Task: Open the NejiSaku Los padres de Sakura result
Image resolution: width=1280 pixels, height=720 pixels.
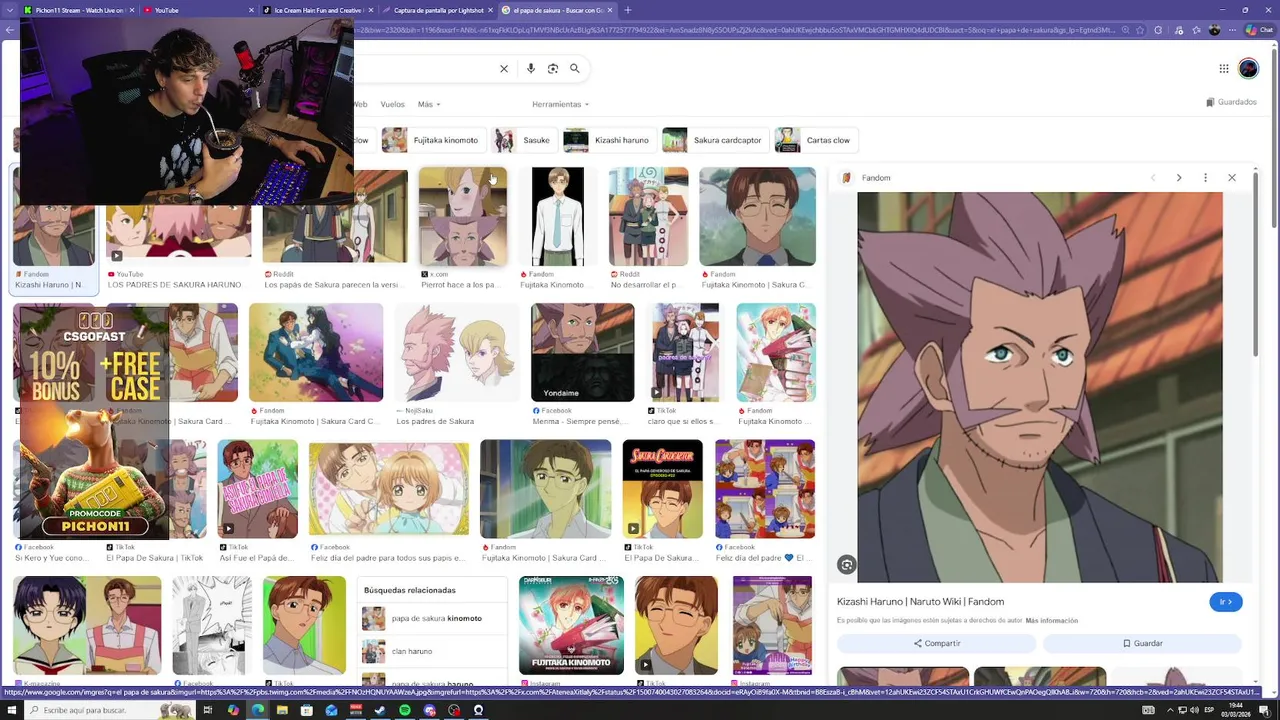Action: point(457,353)
